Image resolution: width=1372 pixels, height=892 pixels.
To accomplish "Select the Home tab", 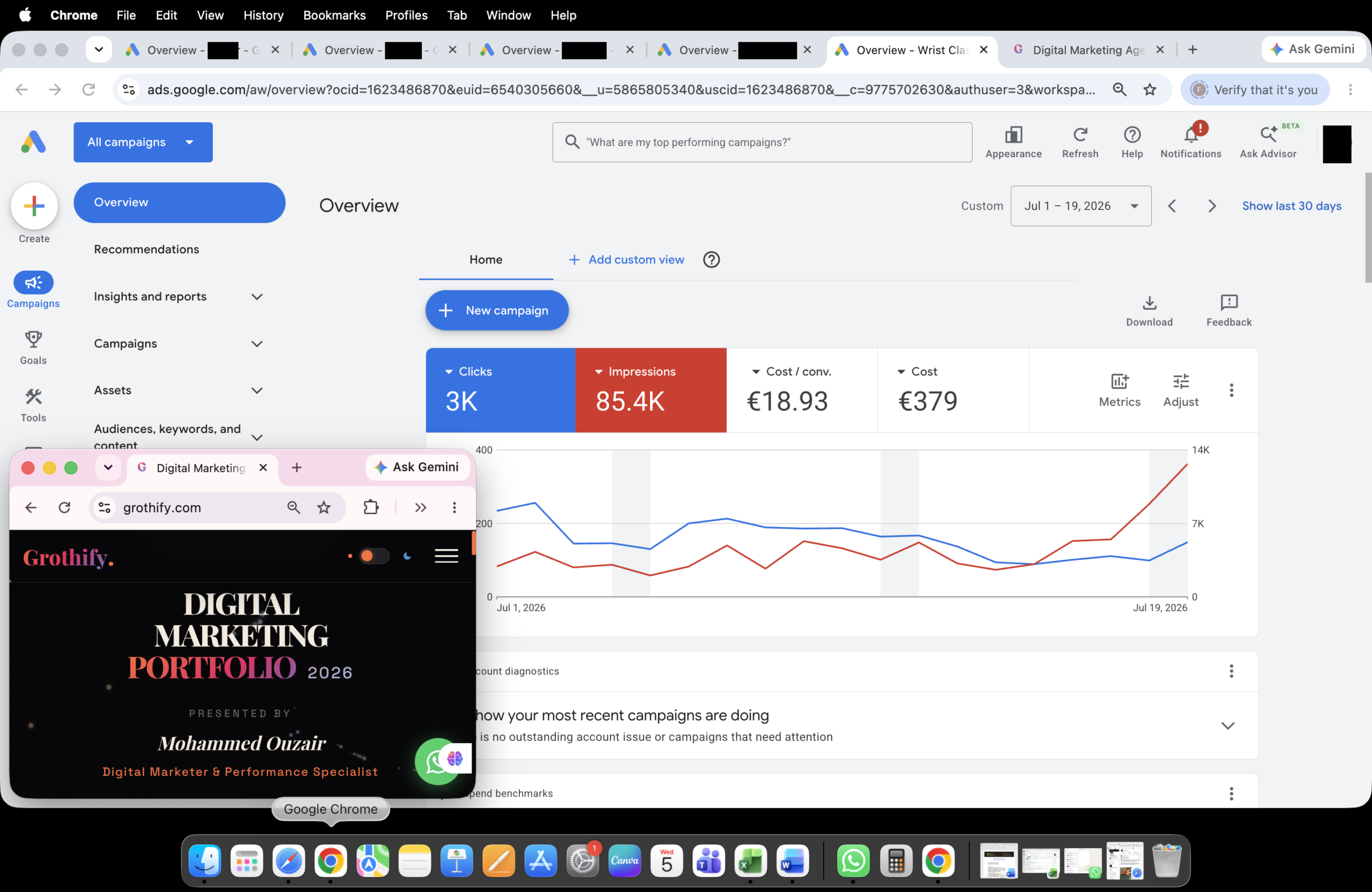I will point(486,260).
